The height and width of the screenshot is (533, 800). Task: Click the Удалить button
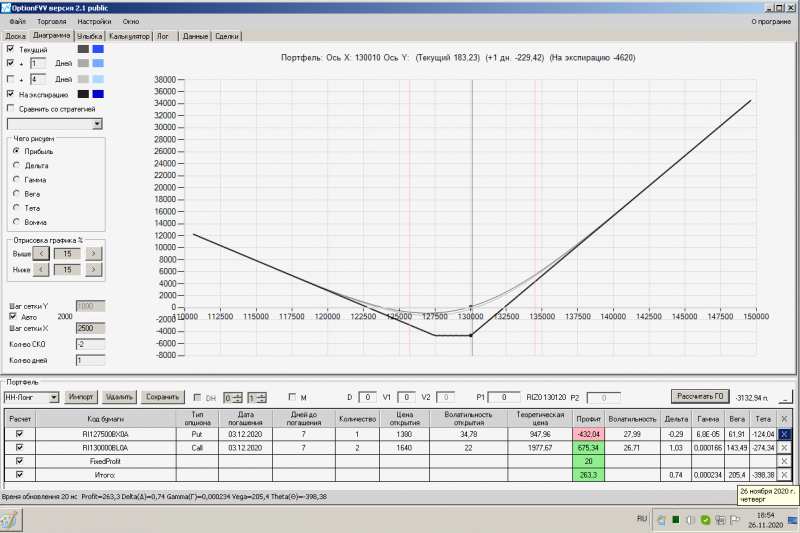click(119, 397)
